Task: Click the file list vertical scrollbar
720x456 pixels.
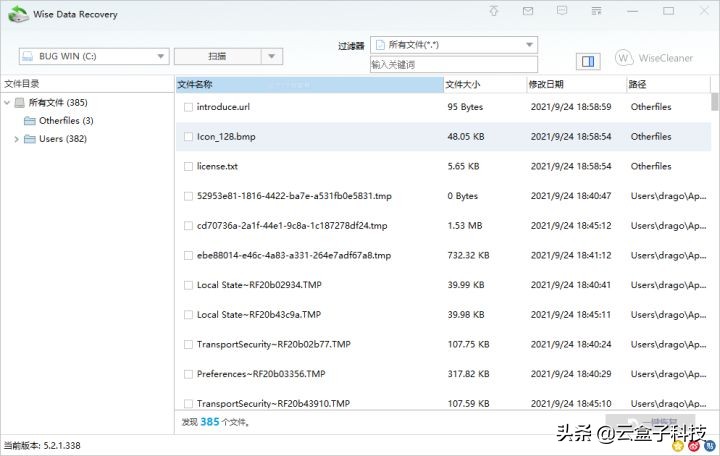Action: [x=714, y=250]
